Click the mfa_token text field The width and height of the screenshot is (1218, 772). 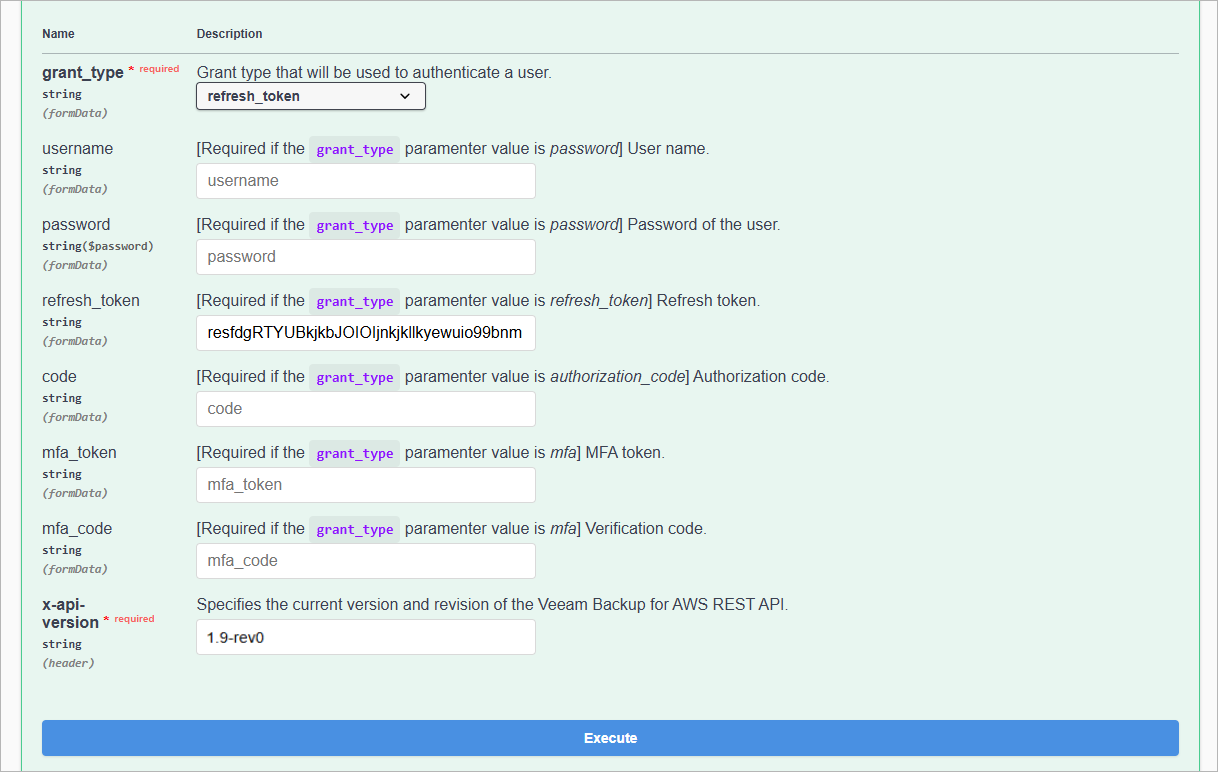[x=366, y=485]
